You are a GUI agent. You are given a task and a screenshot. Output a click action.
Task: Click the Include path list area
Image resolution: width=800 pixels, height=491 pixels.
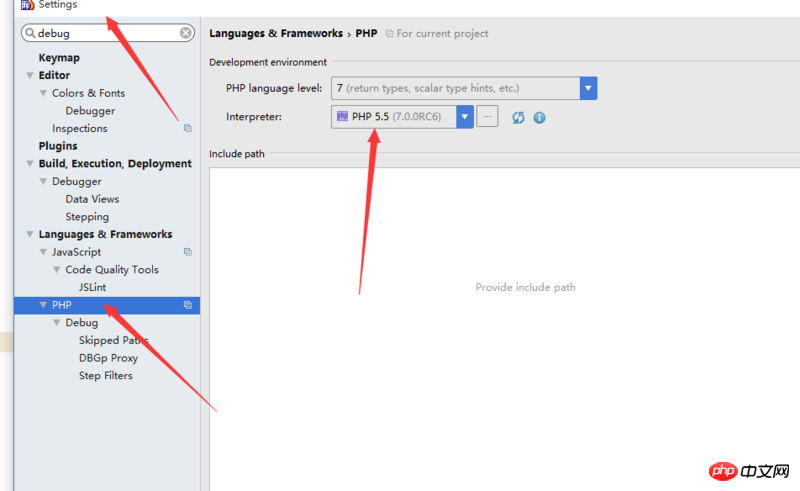(505, 329)
